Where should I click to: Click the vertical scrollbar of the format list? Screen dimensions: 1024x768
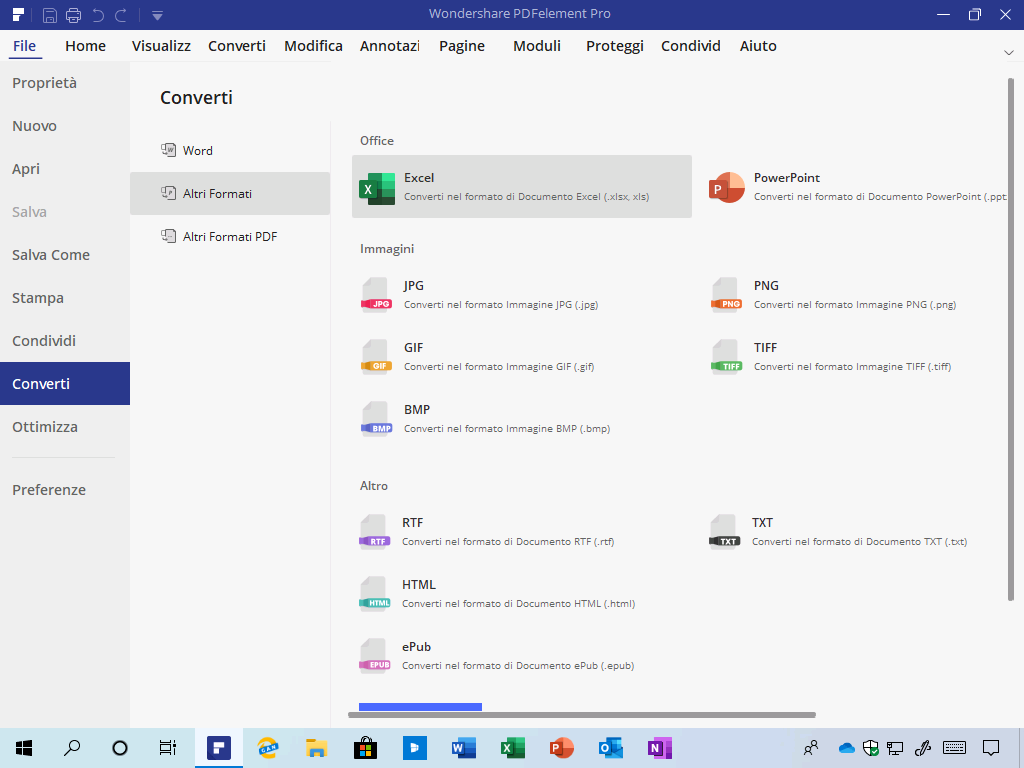pyautogui.click(x=1011, y=339)
